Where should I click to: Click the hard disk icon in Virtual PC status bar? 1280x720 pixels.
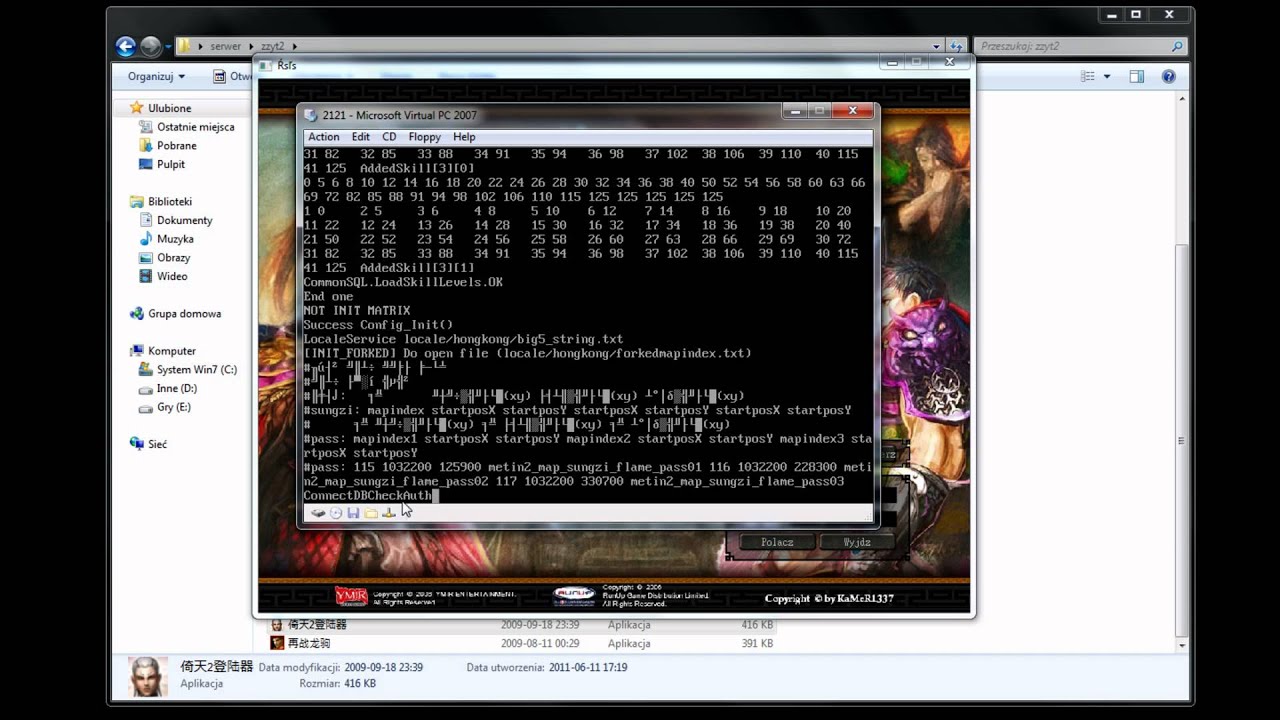click(318, 513)
